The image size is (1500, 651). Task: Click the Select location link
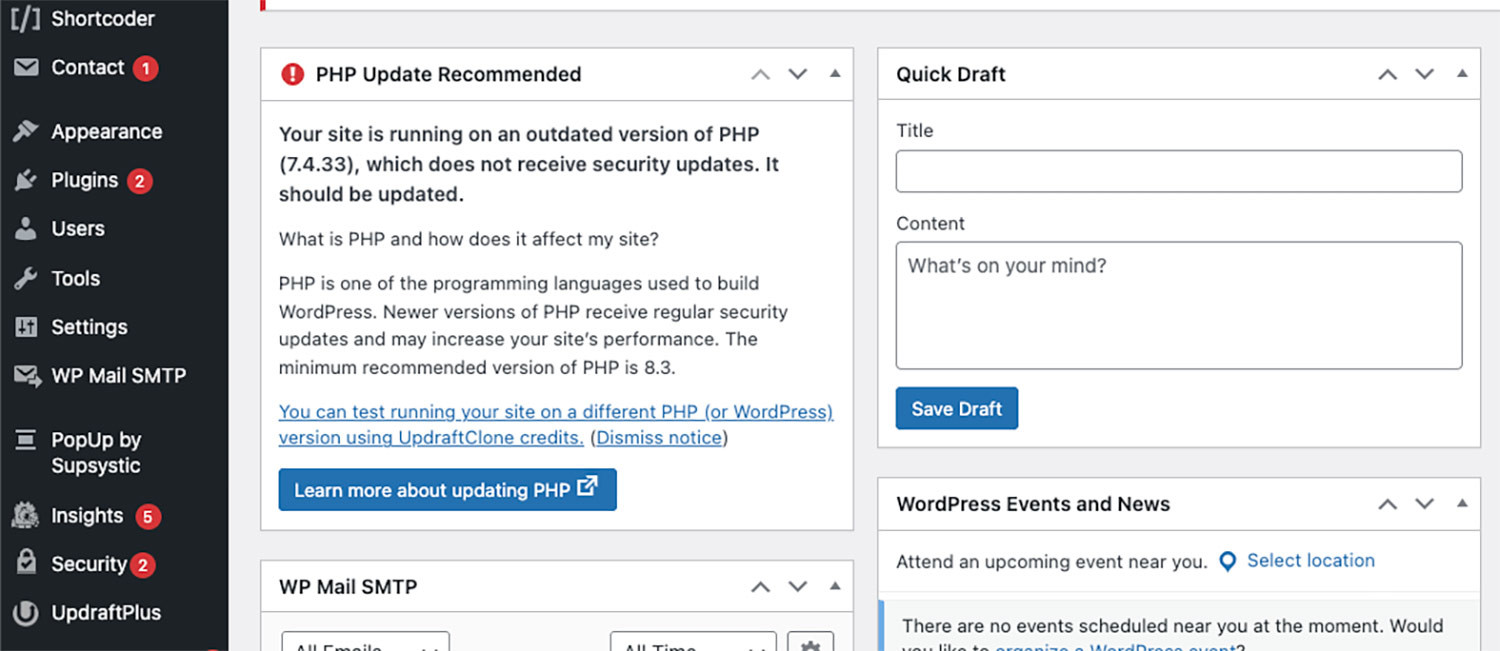(x=1310, y=560)
